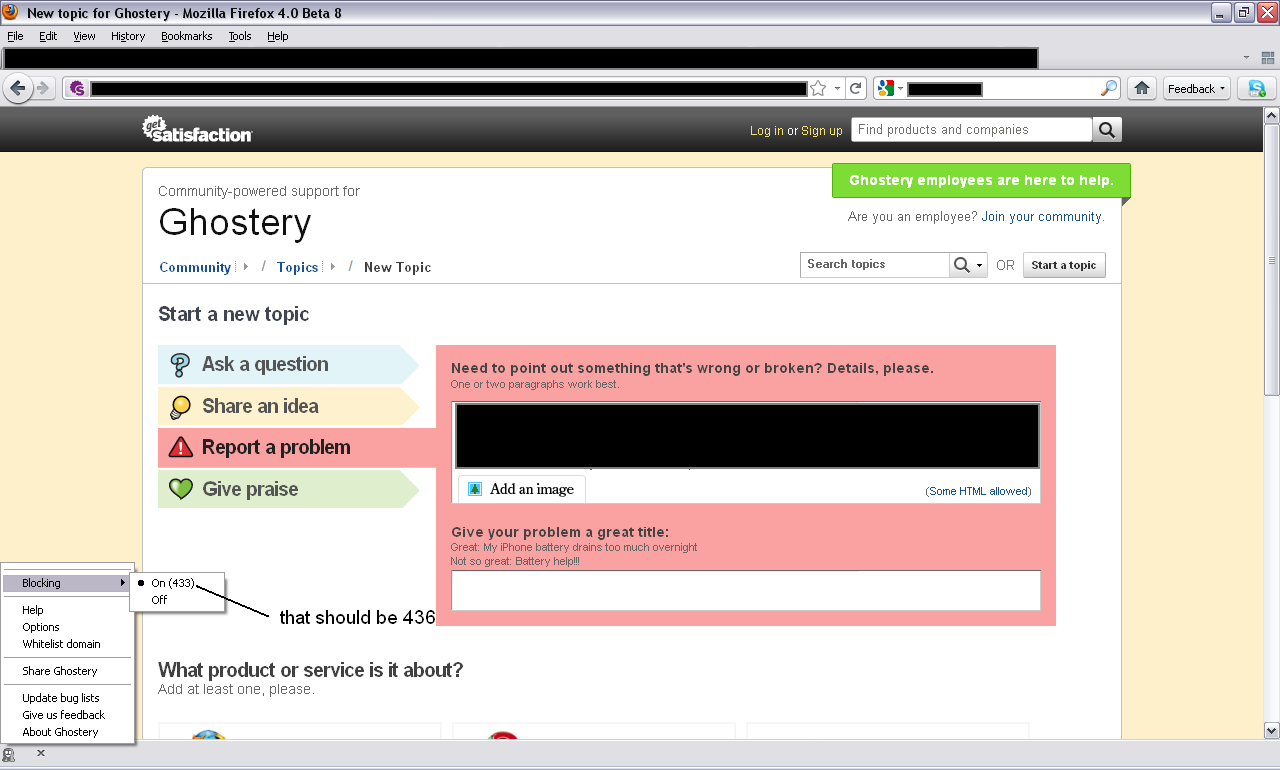1280x770 pixels.
Task: Open the History menu
Action: click(128, 36)
